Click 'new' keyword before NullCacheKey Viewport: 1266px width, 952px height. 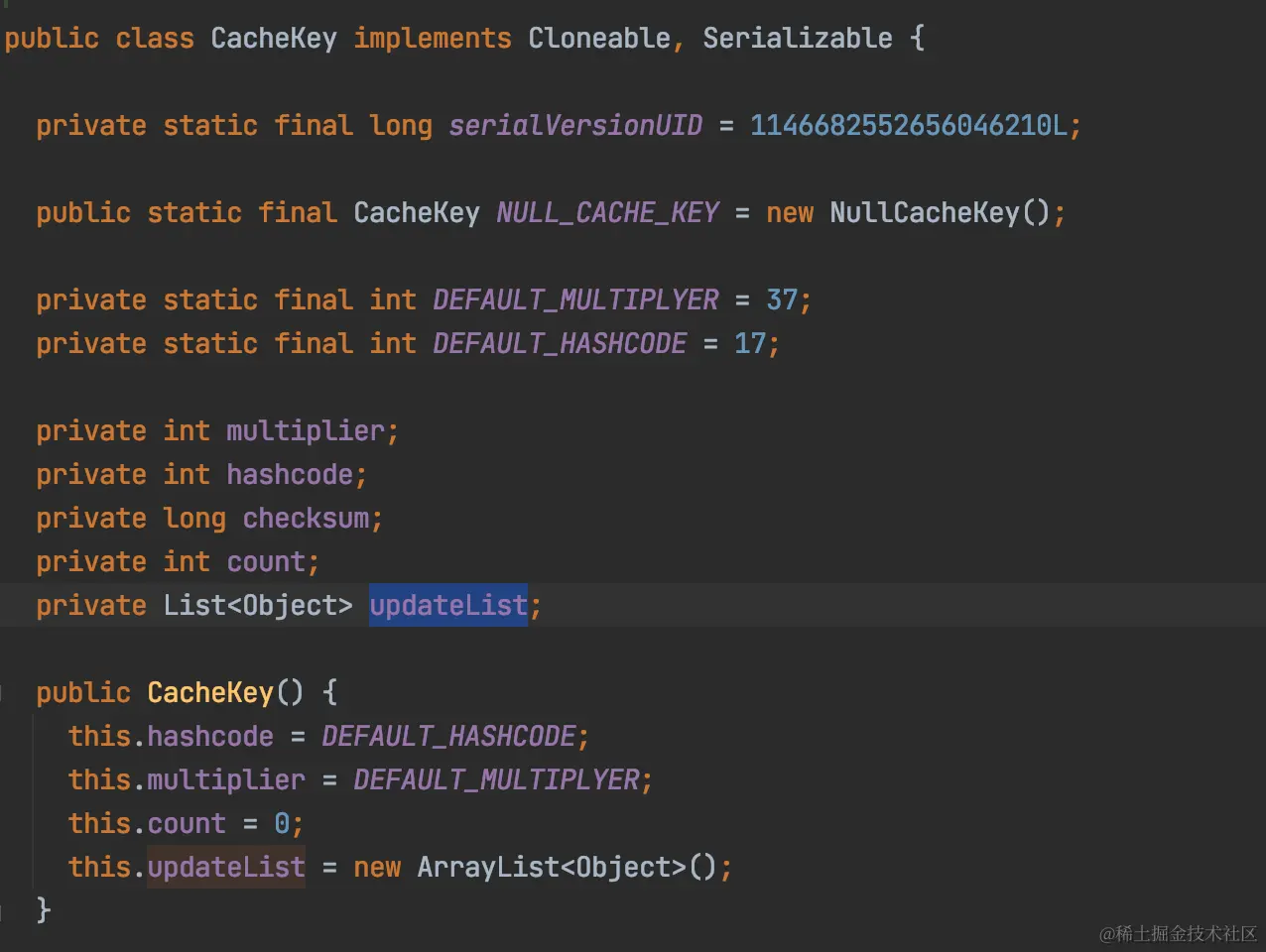(790, 213)
